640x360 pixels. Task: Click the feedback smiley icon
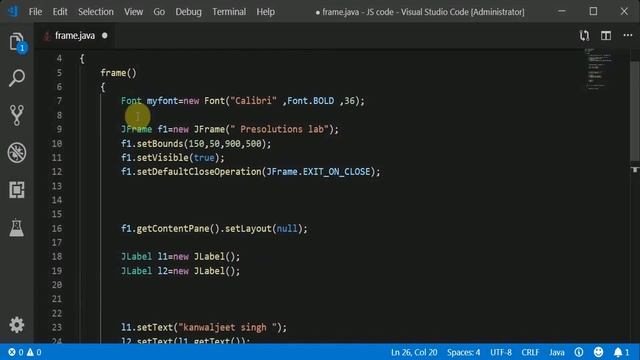pos(598,352)
